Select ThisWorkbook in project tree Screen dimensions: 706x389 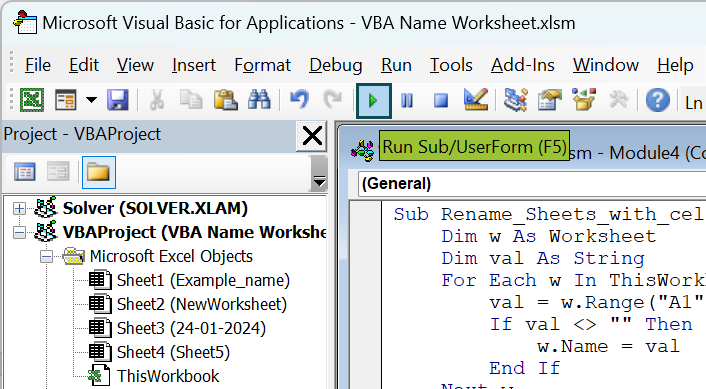tap(168, 376)
